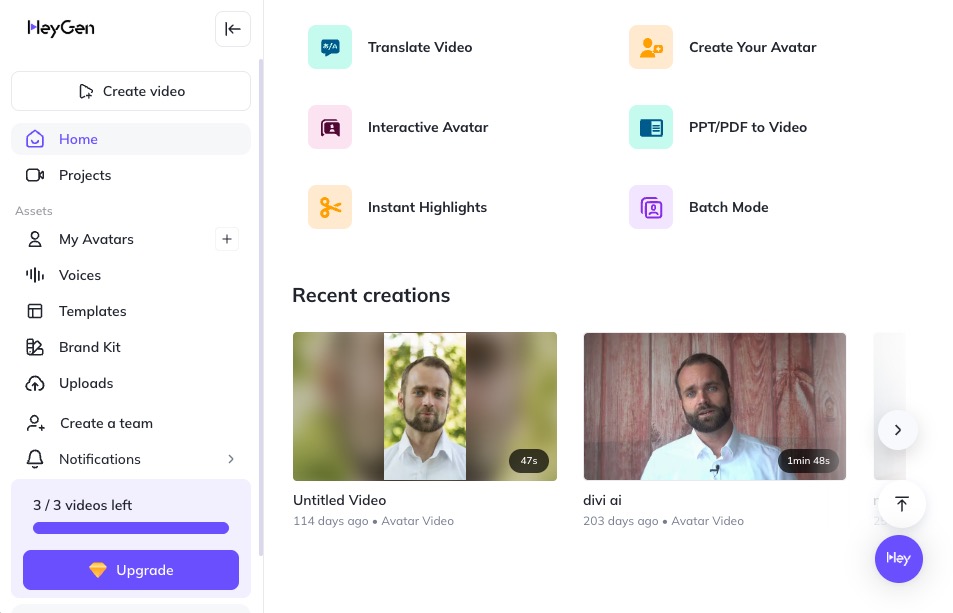Click the plus icon next to My Avatars
Screen dimensions: 953x613
(227, 239)
